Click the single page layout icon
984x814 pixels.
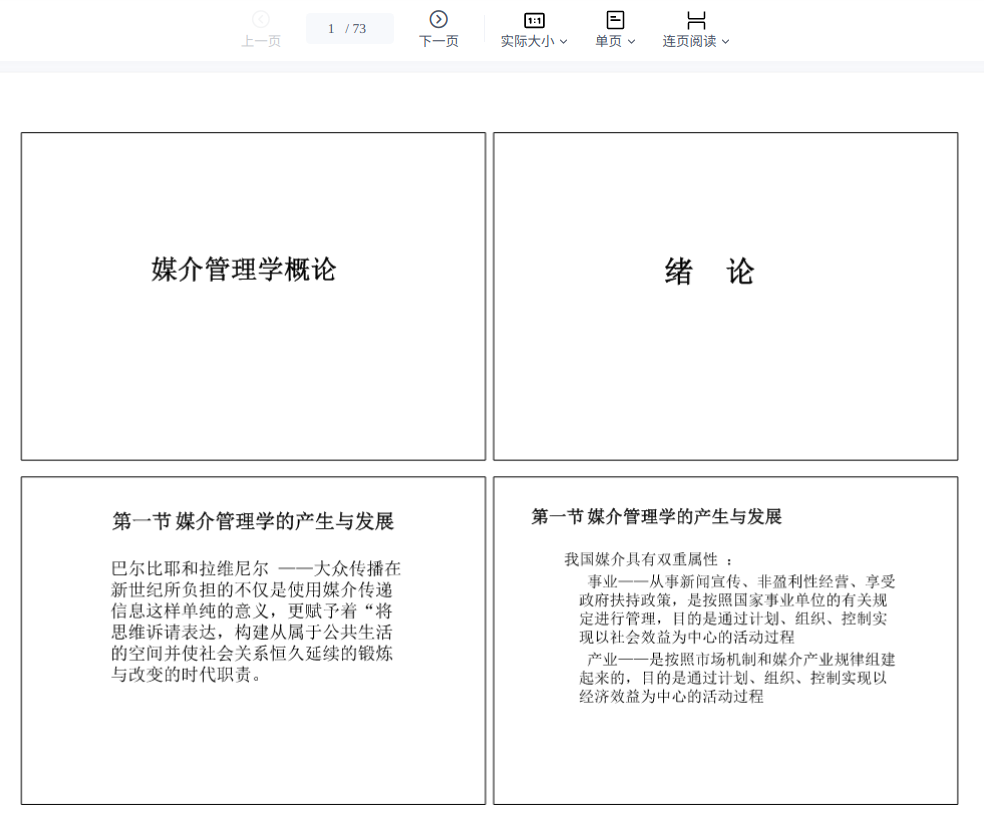pos(615,20)
